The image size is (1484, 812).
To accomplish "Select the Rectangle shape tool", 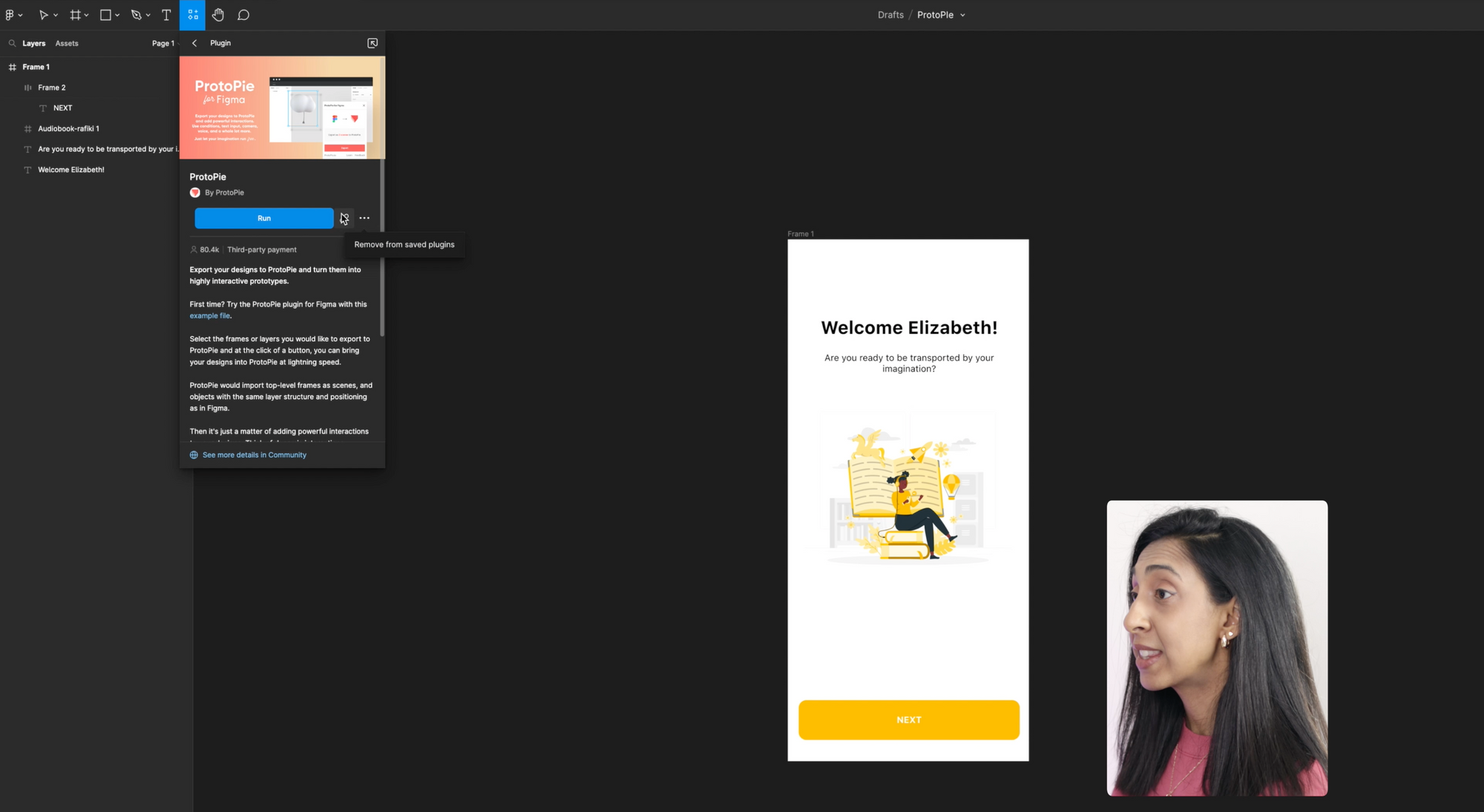I will tap(105, 15).
